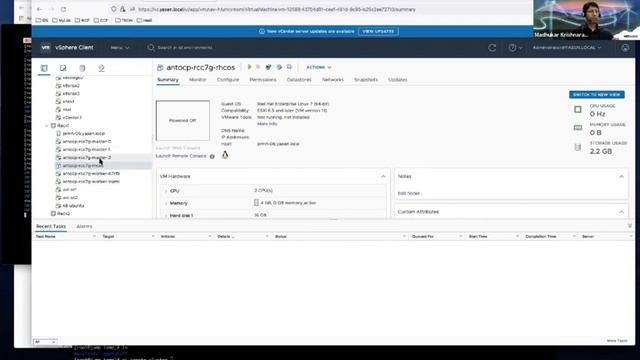Click the storage usage icon

[578, 147]
